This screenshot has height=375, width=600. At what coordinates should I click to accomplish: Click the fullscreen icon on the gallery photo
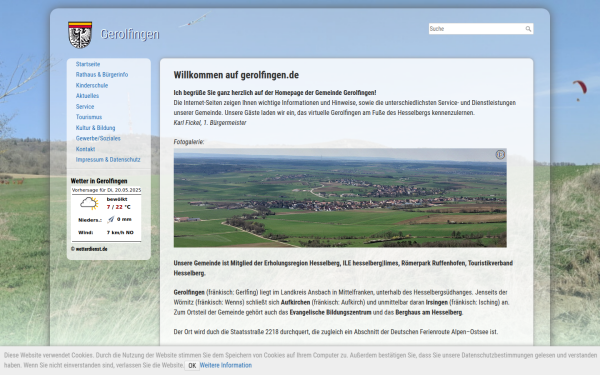click(500, 155)
